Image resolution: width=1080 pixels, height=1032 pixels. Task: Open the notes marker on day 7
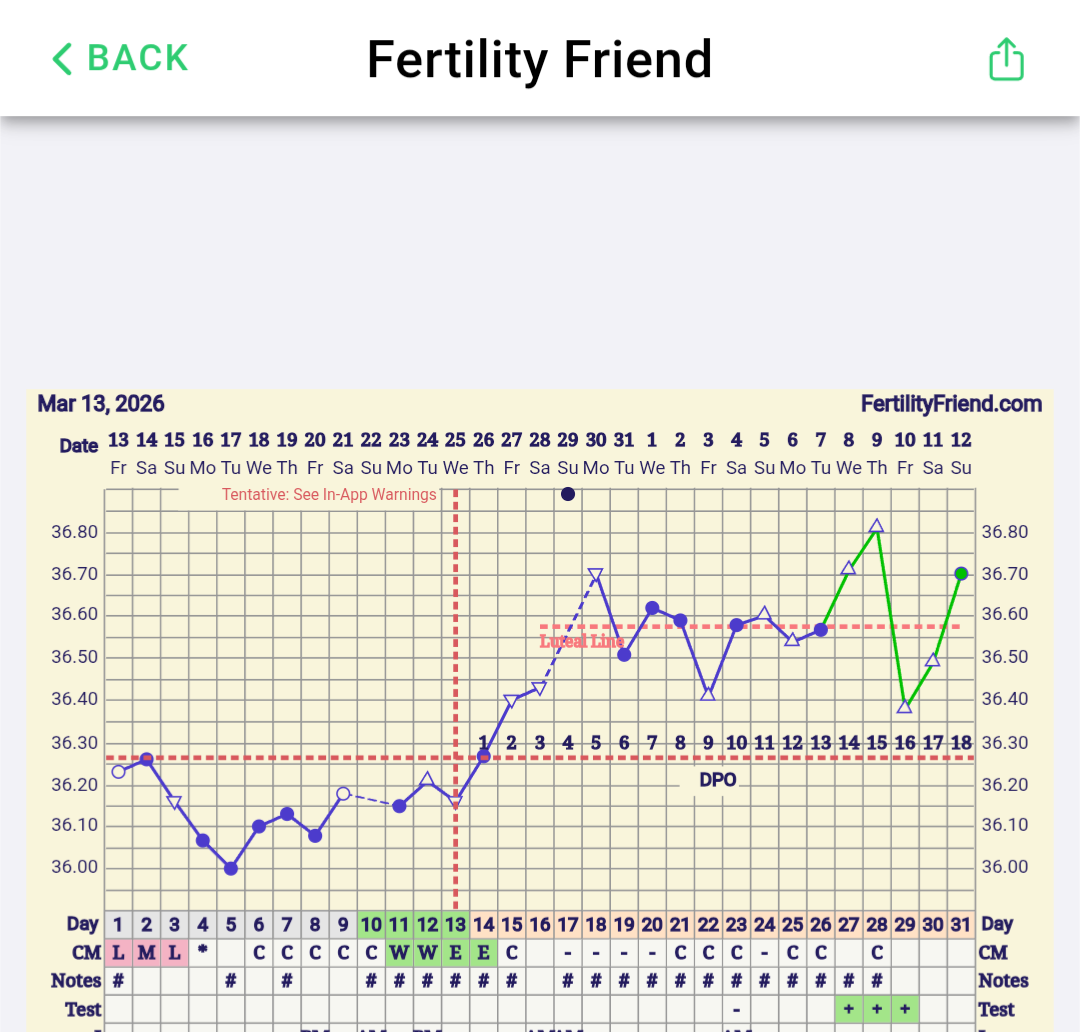287,980
